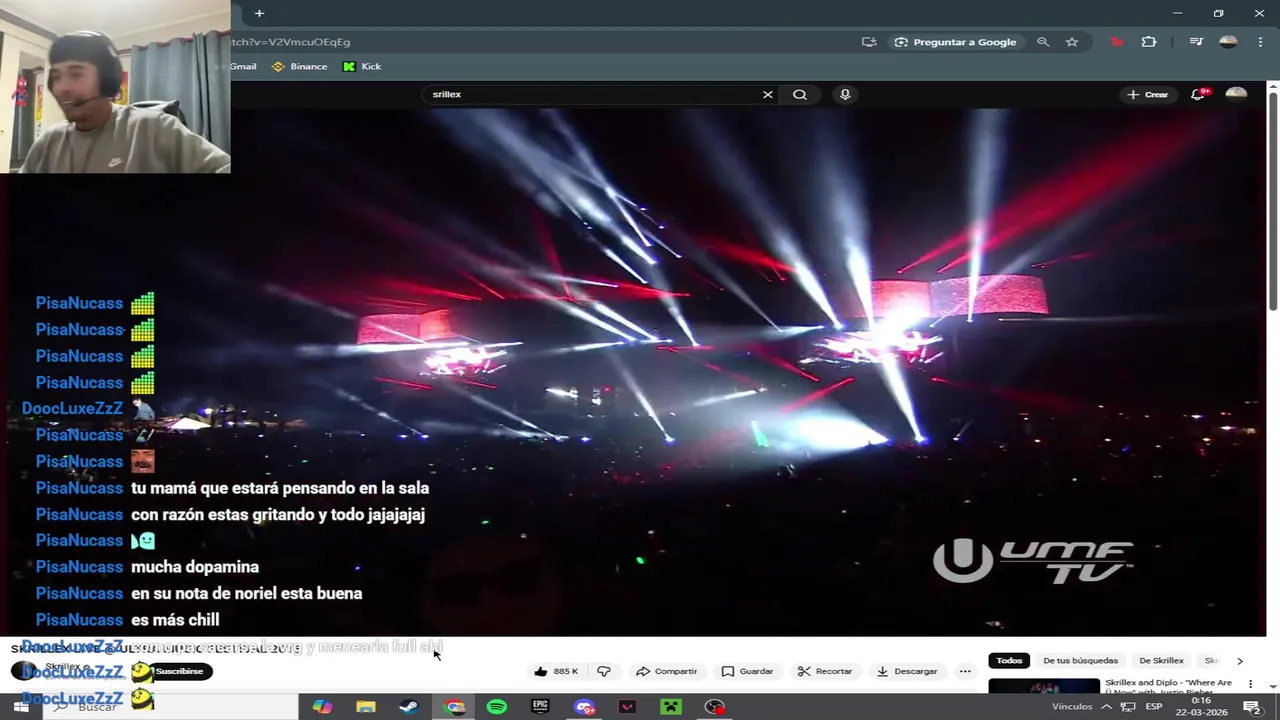
Task: Click the Recortar button
Action: click(x=824, y=671)
